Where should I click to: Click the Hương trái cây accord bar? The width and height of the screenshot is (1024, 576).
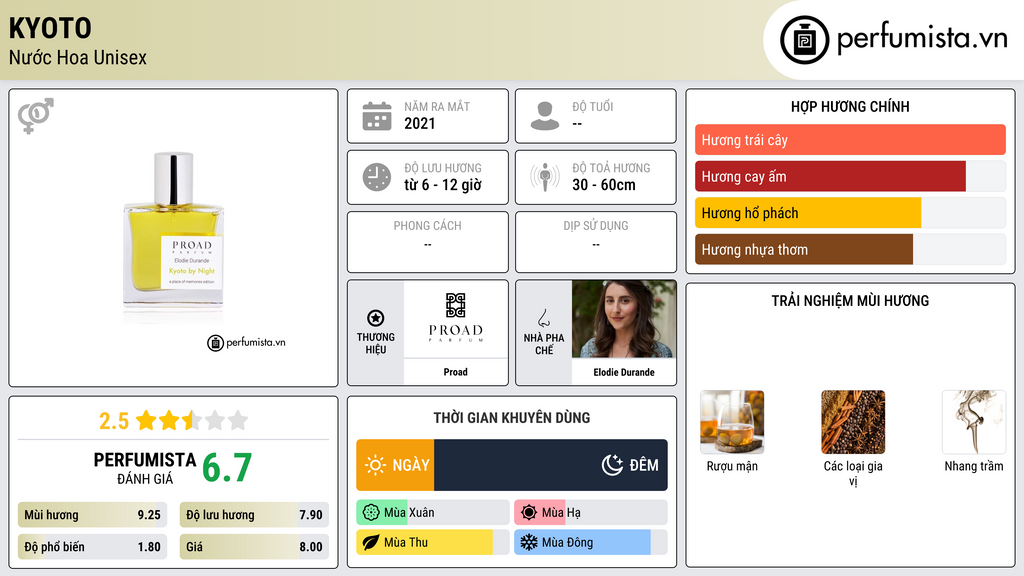click(x=850, y=140)
